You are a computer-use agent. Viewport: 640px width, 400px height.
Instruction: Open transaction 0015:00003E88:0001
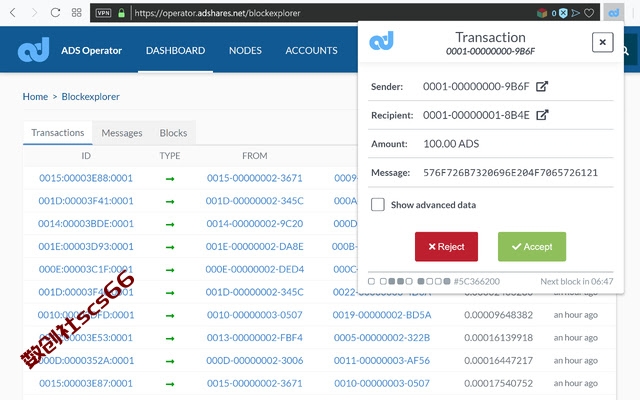[x=86, y=178]
